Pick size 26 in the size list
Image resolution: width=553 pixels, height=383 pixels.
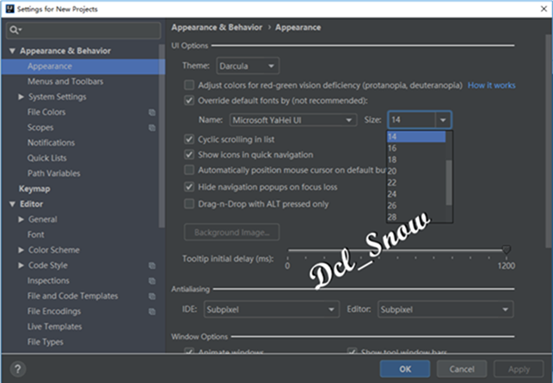click(x=416, y=206)
